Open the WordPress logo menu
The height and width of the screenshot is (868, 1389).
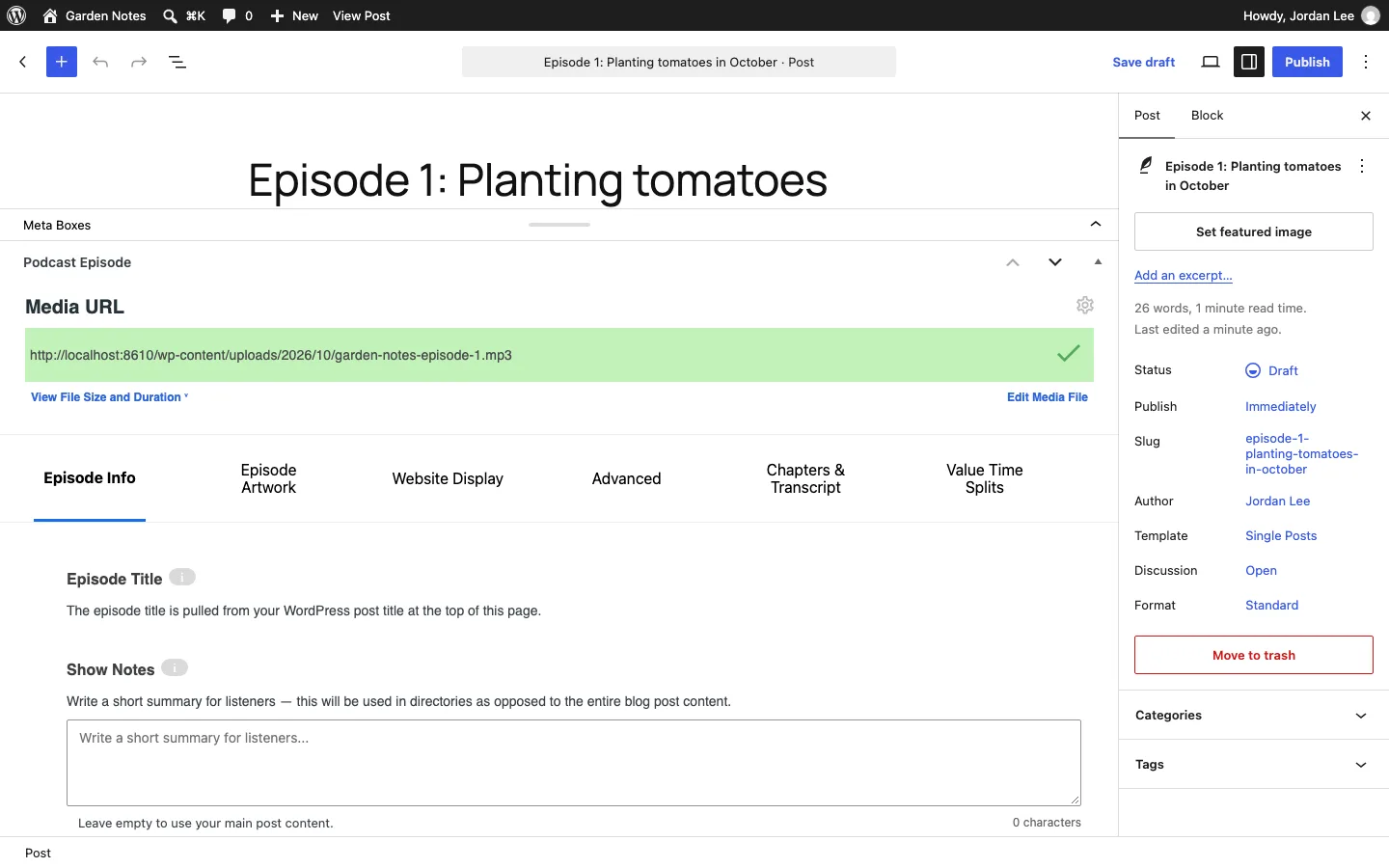click(x=16, y=15)
